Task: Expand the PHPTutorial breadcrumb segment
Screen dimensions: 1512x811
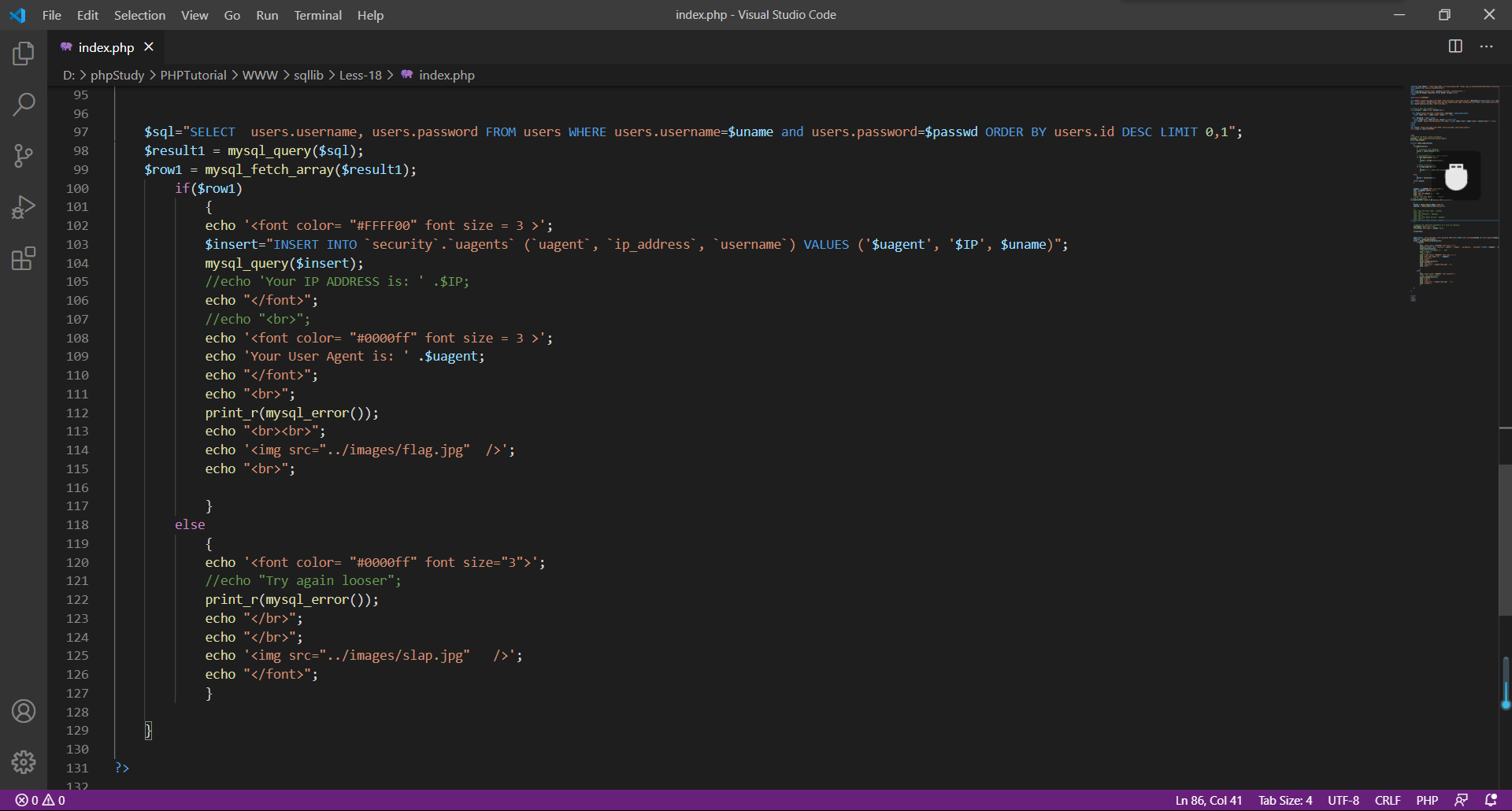Action: (193, 75)
